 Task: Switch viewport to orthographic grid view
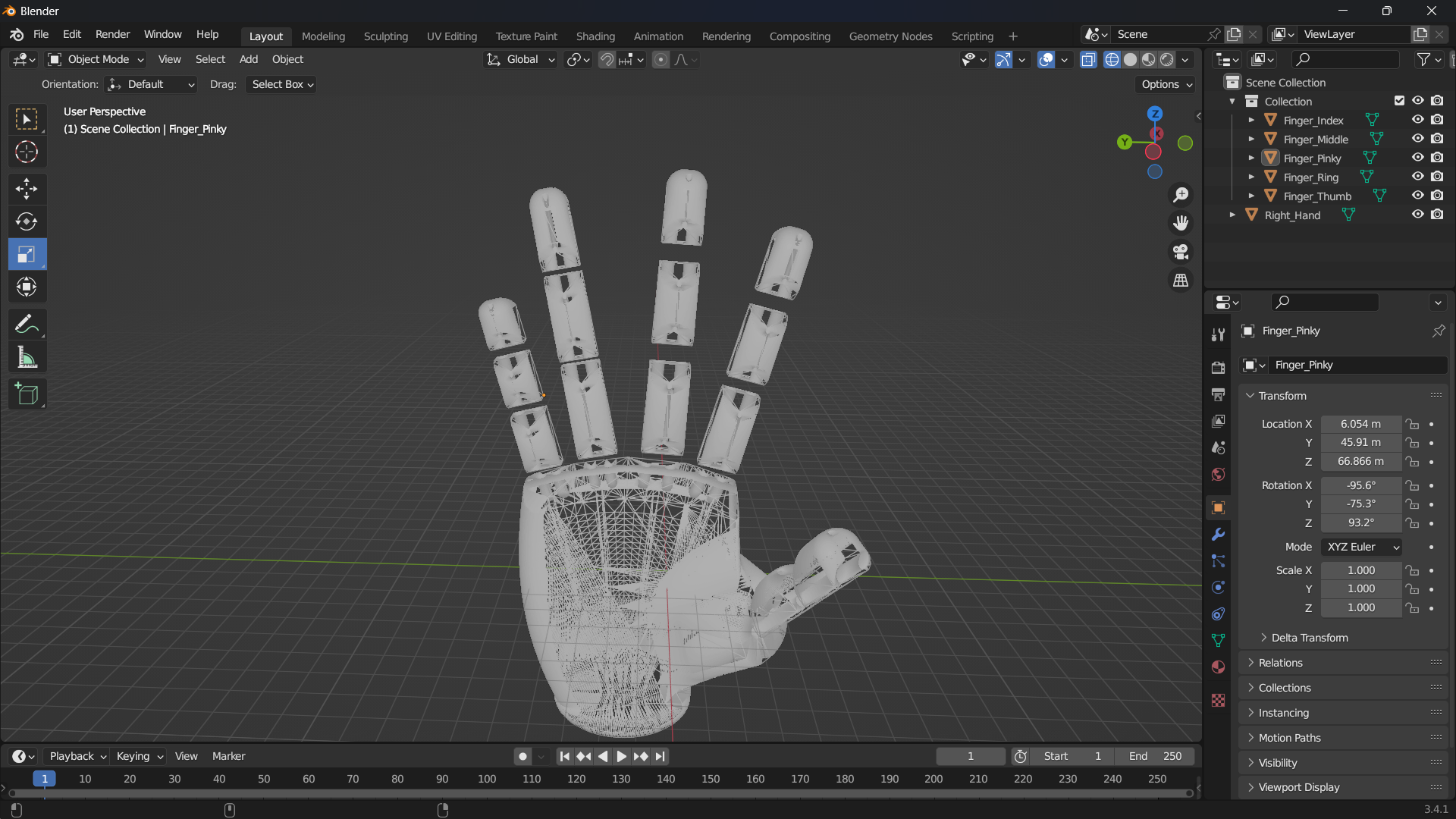tap(1181, 281)
